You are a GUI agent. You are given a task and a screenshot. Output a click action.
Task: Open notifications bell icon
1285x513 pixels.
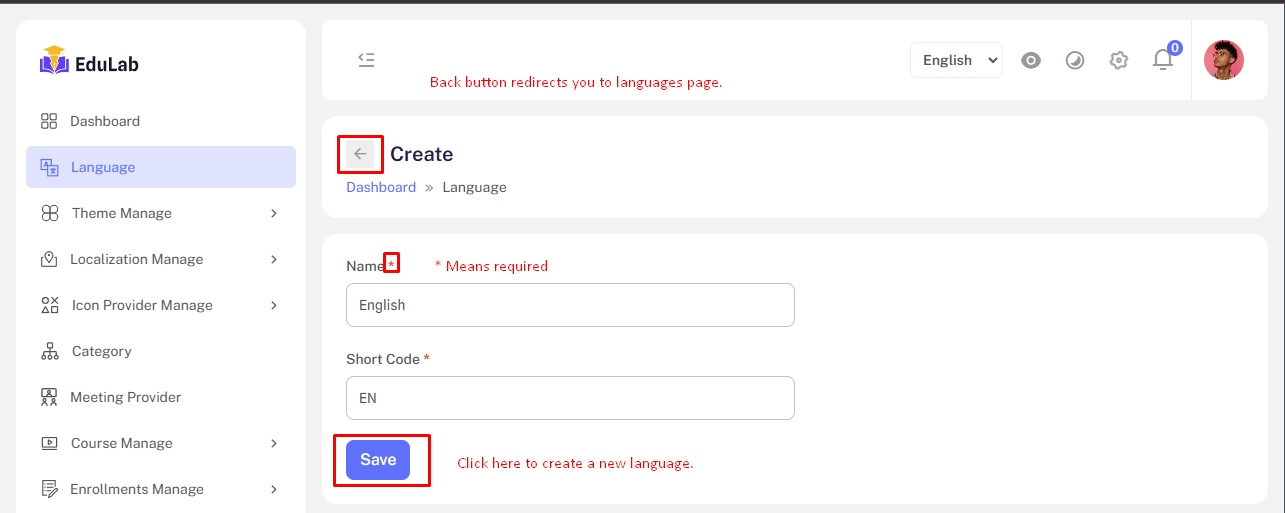click(1162, 60)
